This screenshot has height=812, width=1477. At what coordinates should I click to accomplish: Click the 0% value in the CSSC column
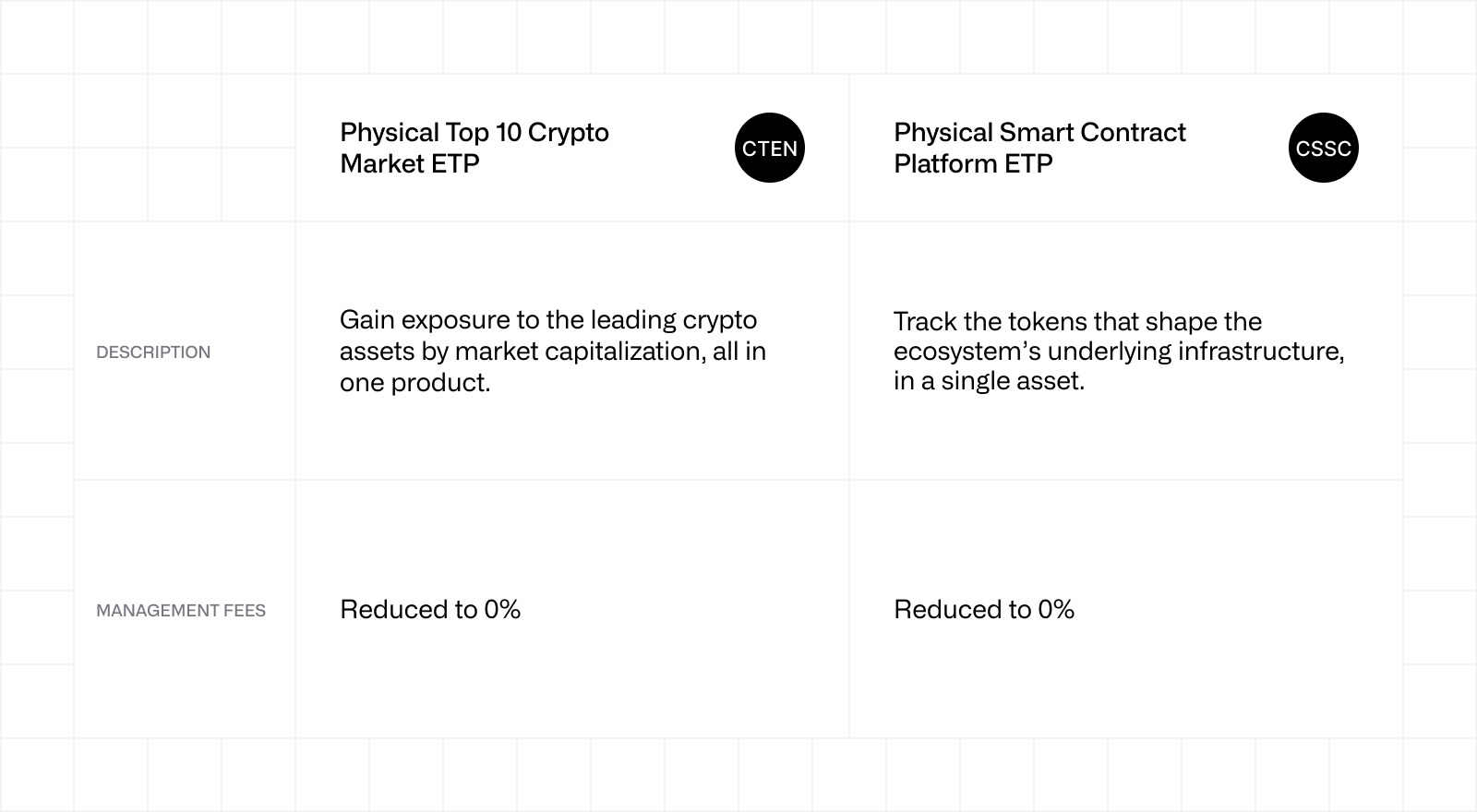tap(1056, 610)
